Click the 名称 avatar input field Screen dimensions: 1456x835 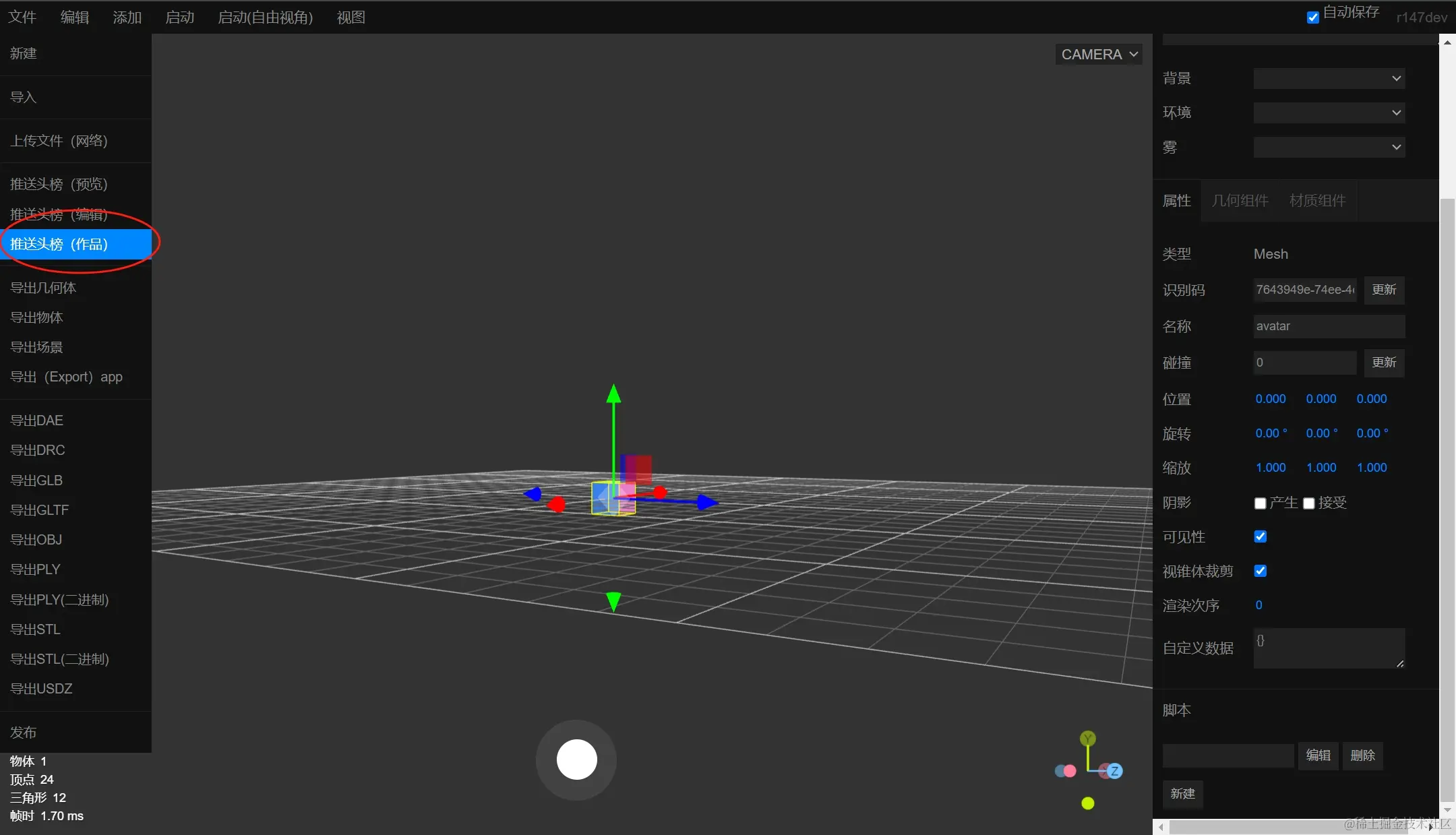[1329, 326]
